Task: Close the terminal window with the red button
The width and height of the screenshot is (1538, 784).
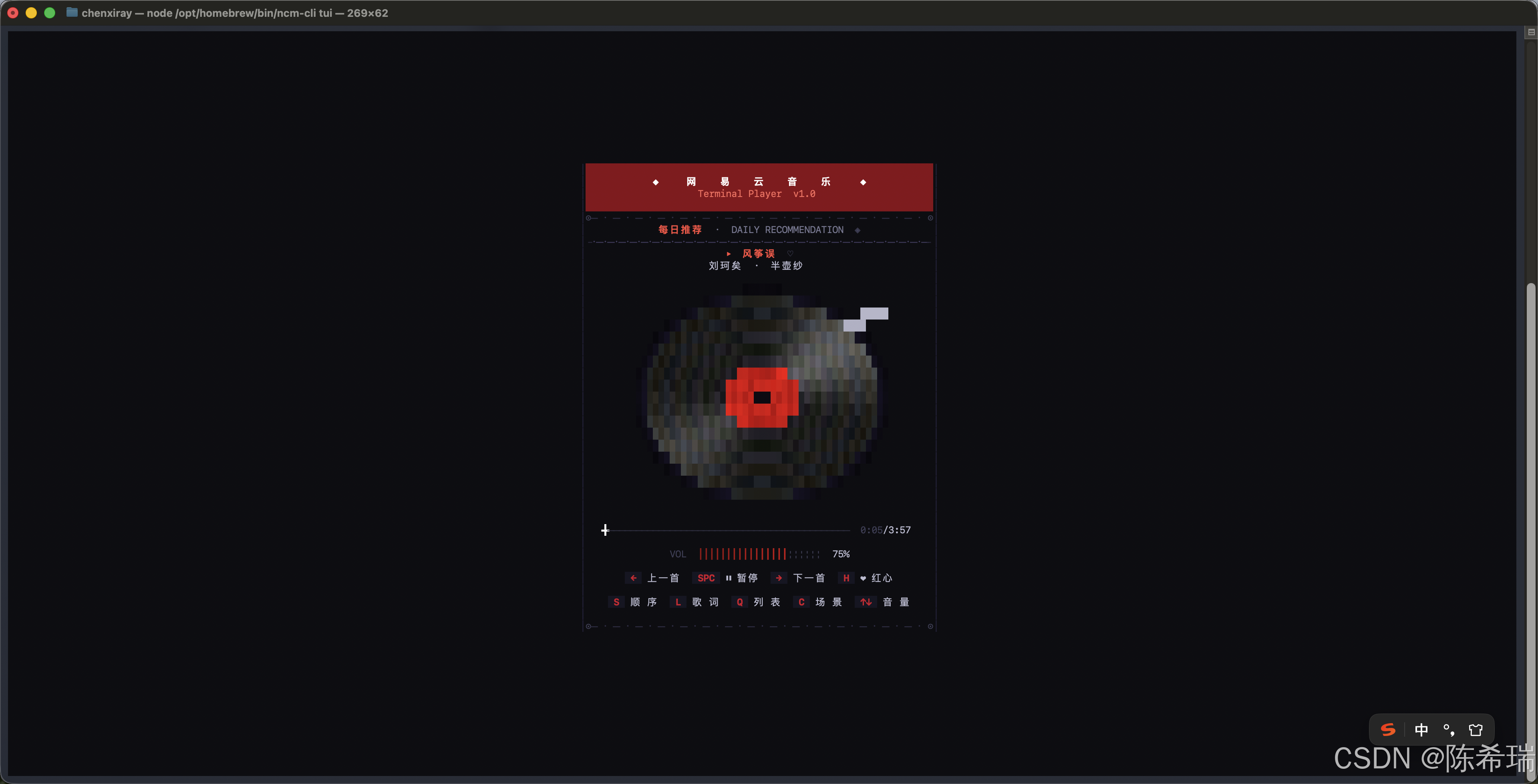Action: tap(12, 12)
